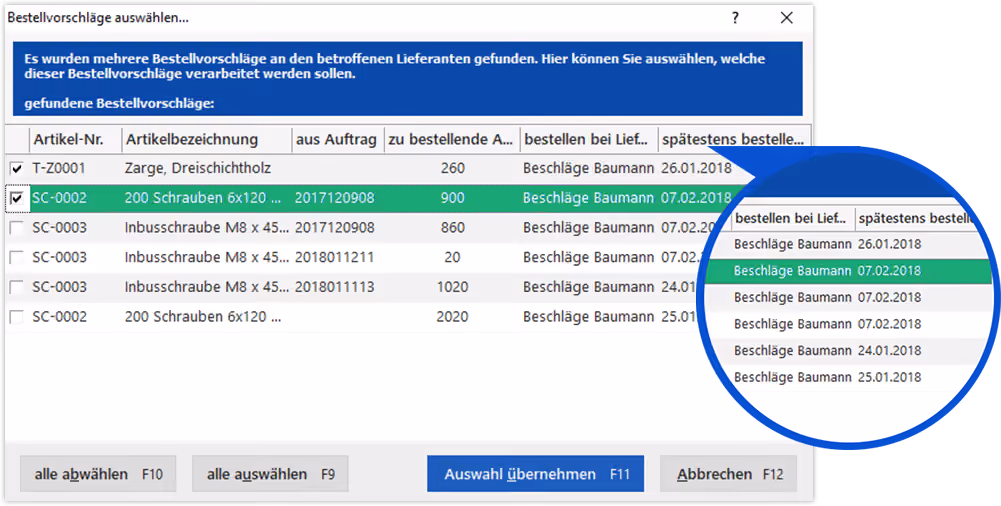
Task: Click the alle auswählen F9 button
Action: [x=270, y=474]
